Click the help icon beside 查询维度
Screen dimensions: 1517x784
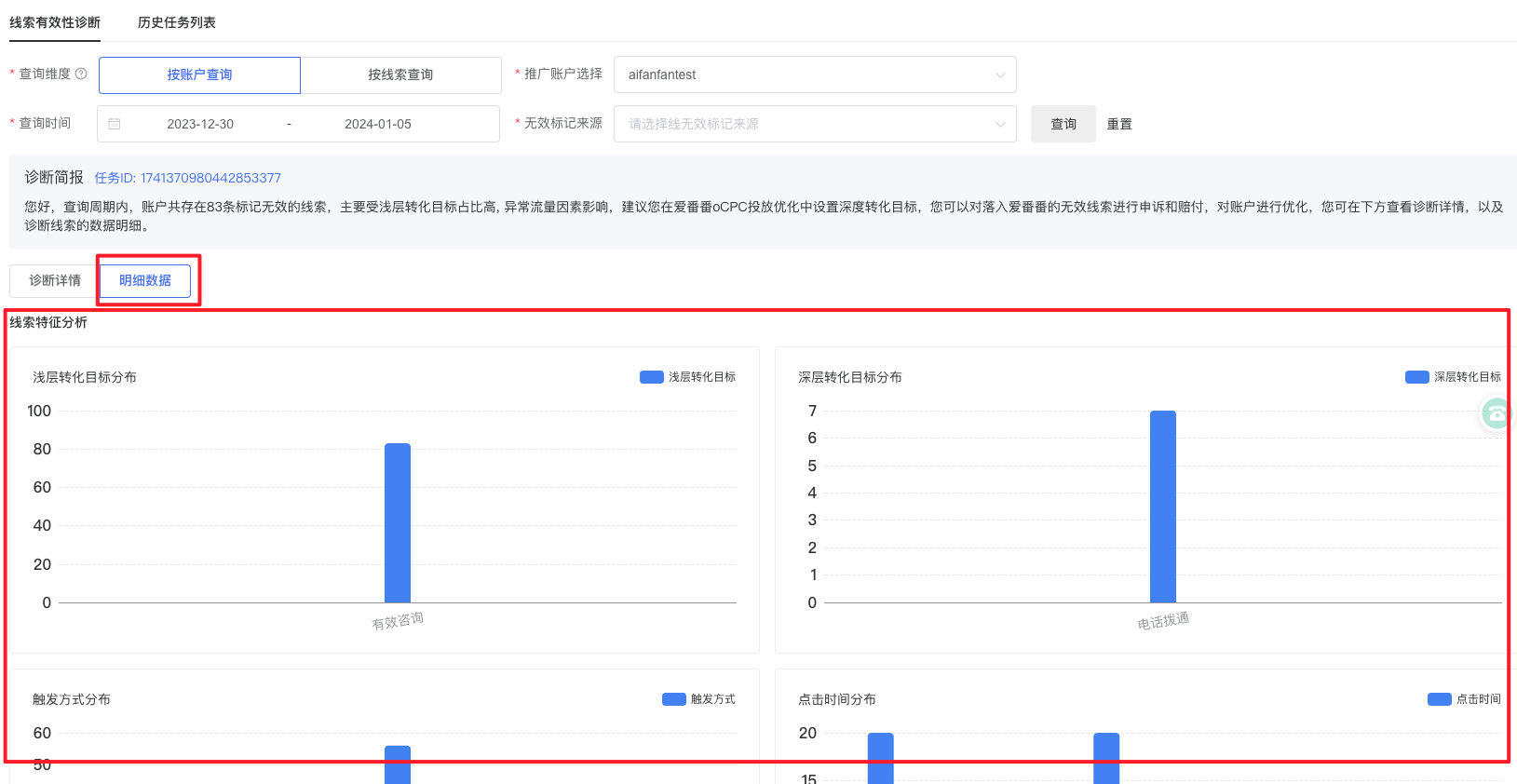(81, 74)
